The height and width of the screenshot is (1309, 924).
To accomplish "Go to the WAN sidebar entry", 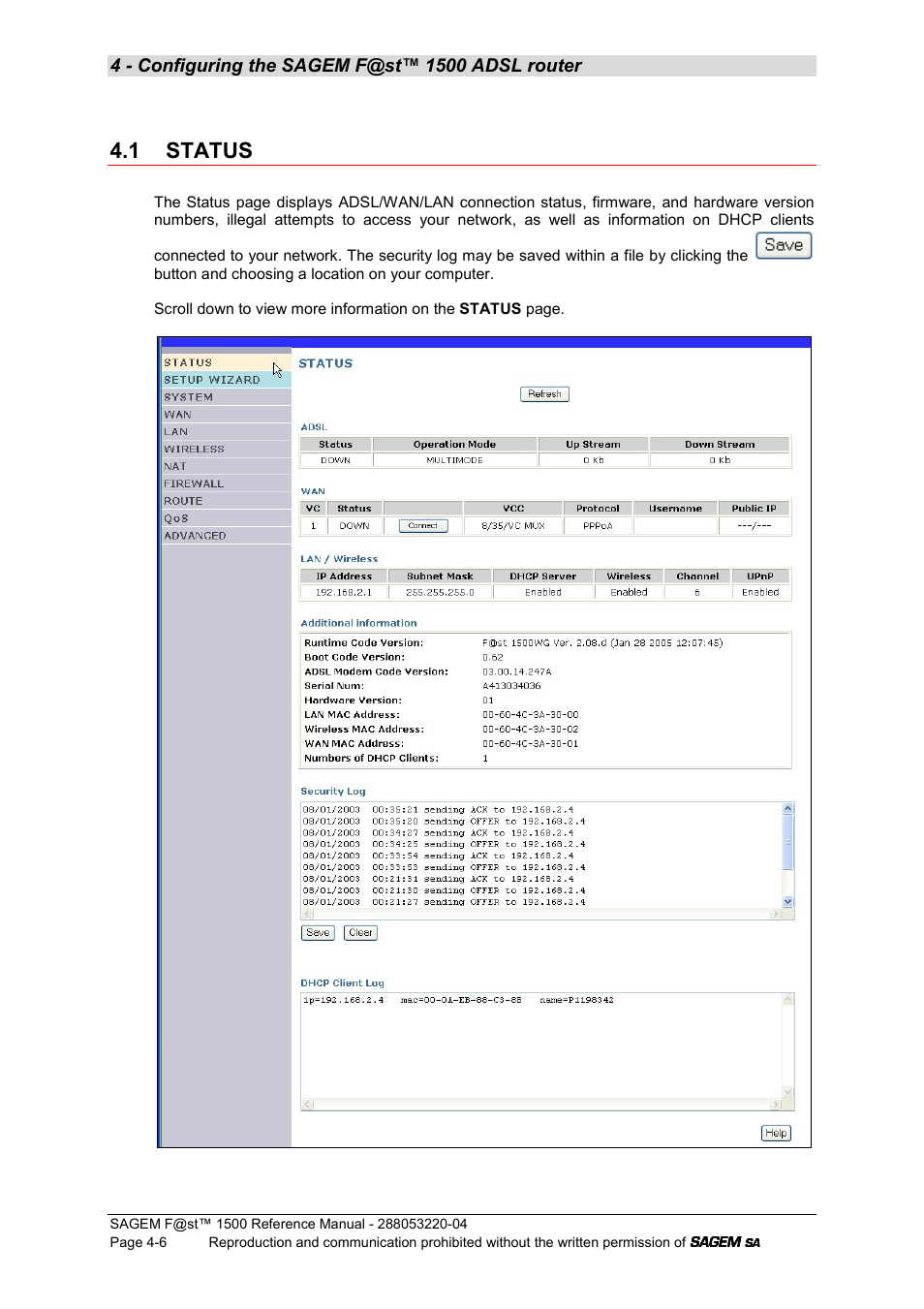I will tap(226, 415).
